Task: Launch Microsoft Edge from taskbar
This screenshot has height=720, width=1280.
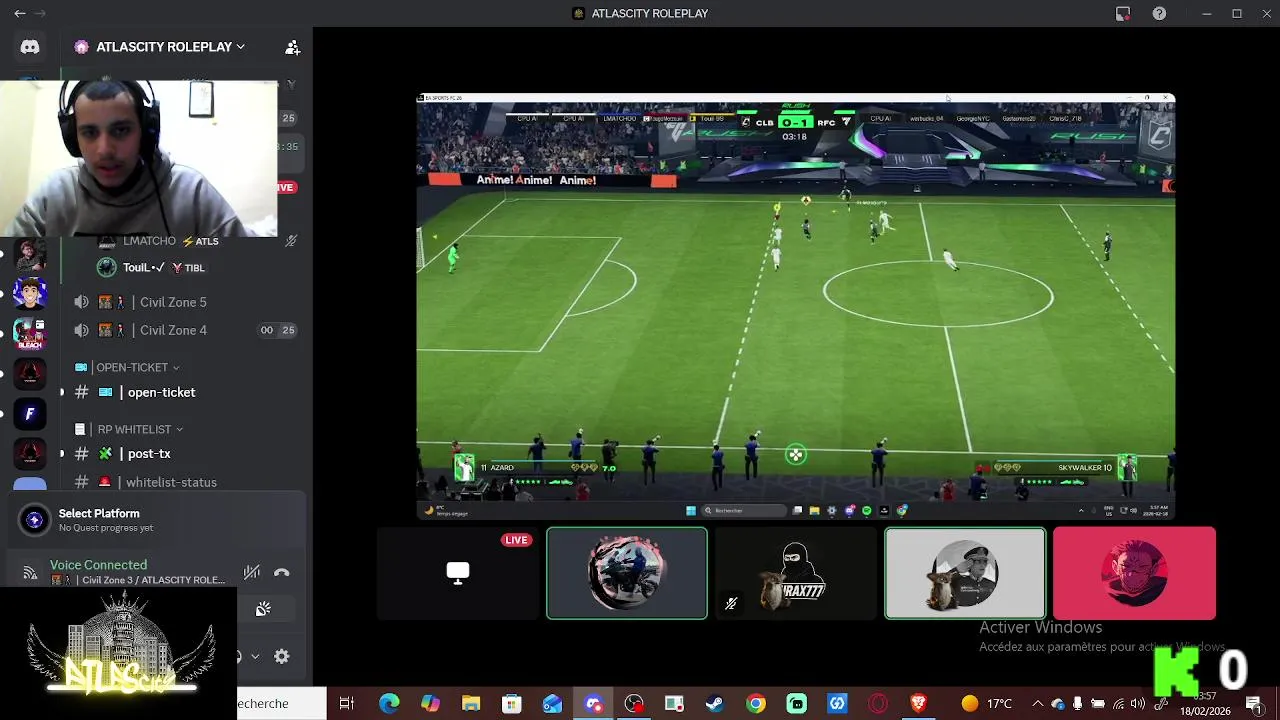Action: [x=389, y=704]
